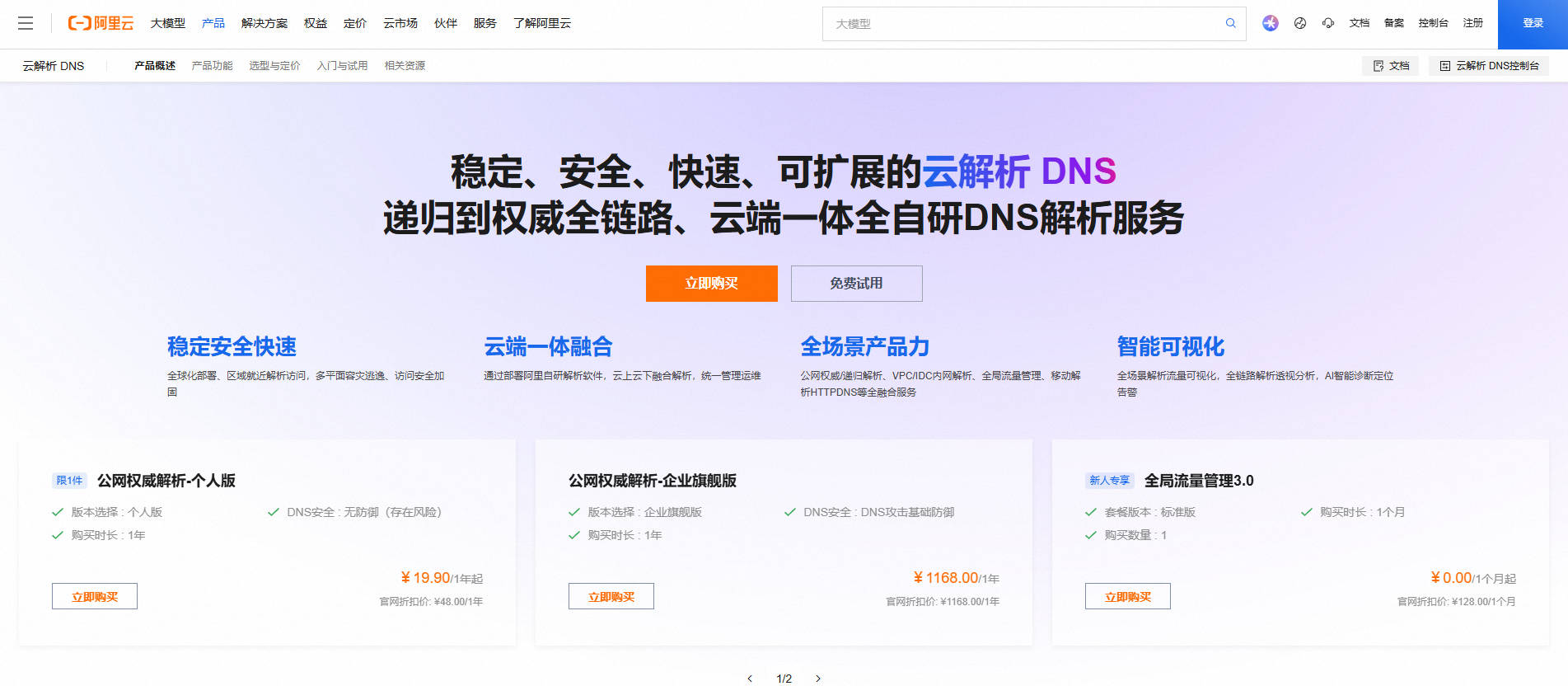Open the 产品 menu
This screenshot has height=686, width=1568.
tap(213, 23)
